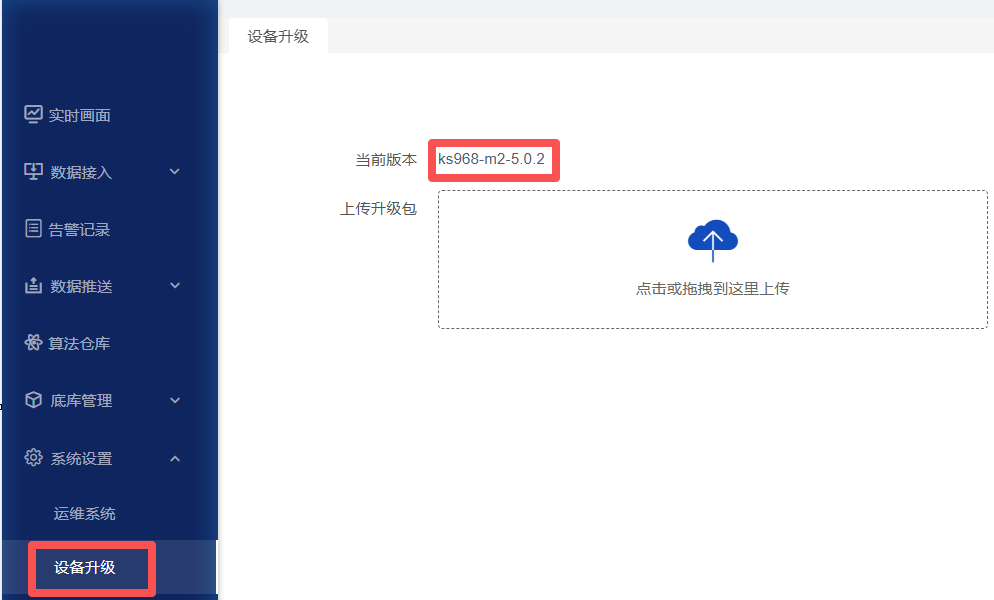Click the 数据推送 upload tray icon
The height and width of the screenshot is (600, 994).
coord(33,286)
